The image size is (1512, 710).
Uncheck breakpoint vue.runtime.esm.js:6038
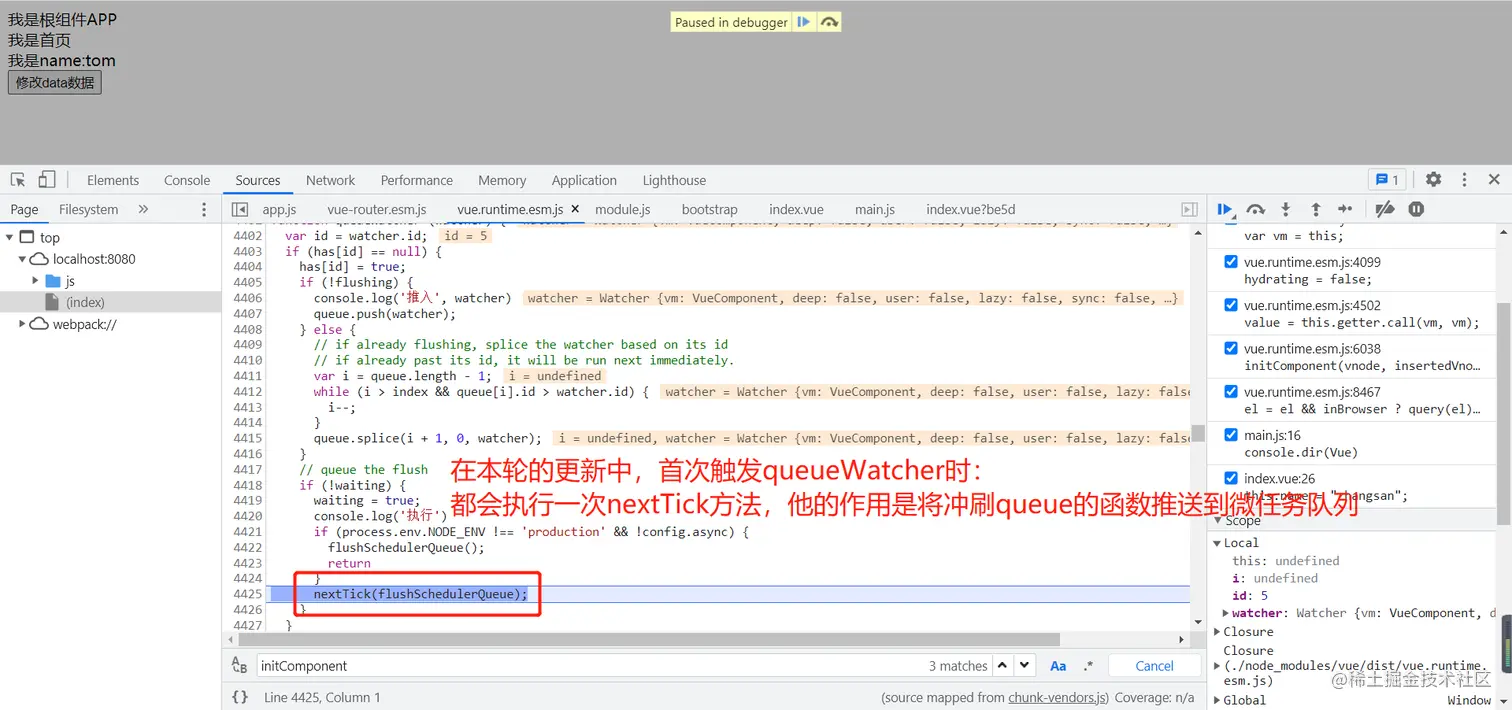tap(1231, 348)
